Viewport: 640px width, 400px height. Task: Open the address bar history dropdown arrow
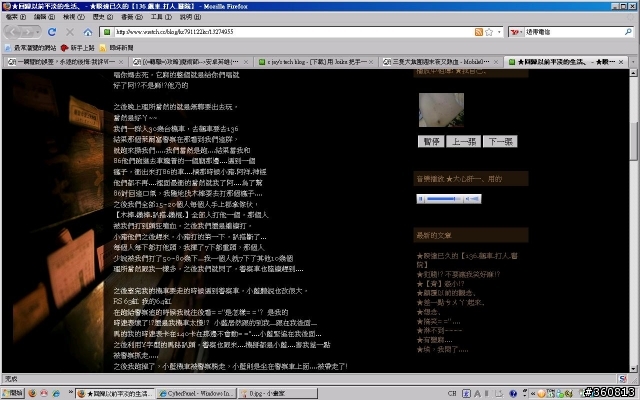coord(499,32)
